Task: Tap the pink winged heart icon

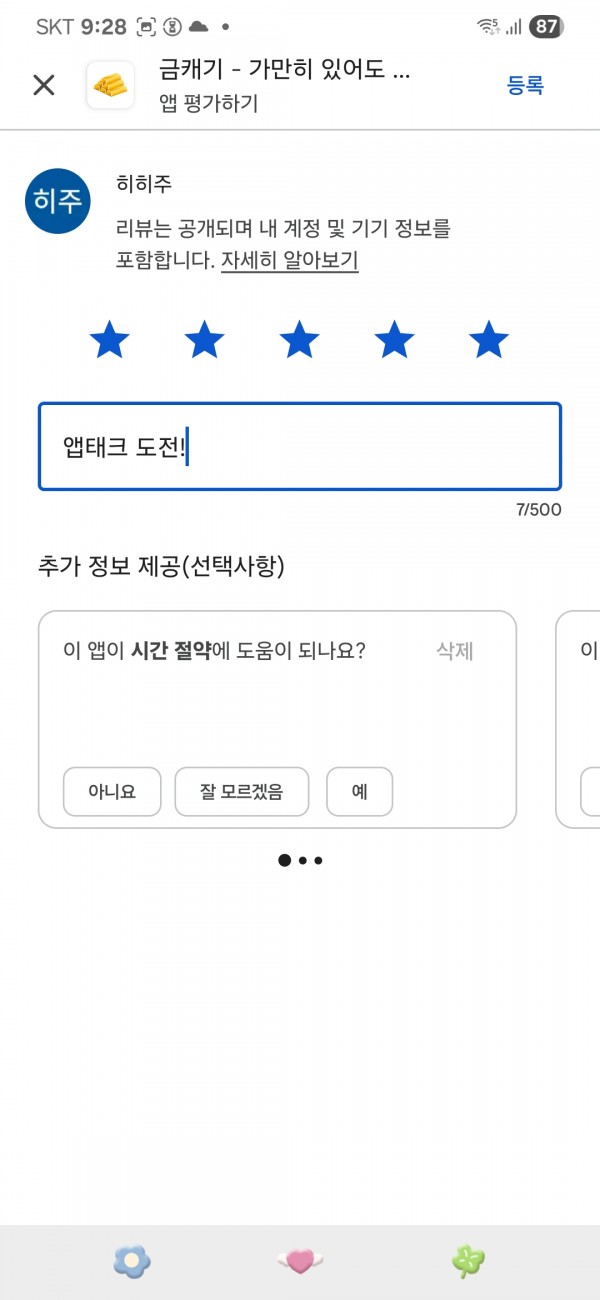Action: tap(300, 1262)
